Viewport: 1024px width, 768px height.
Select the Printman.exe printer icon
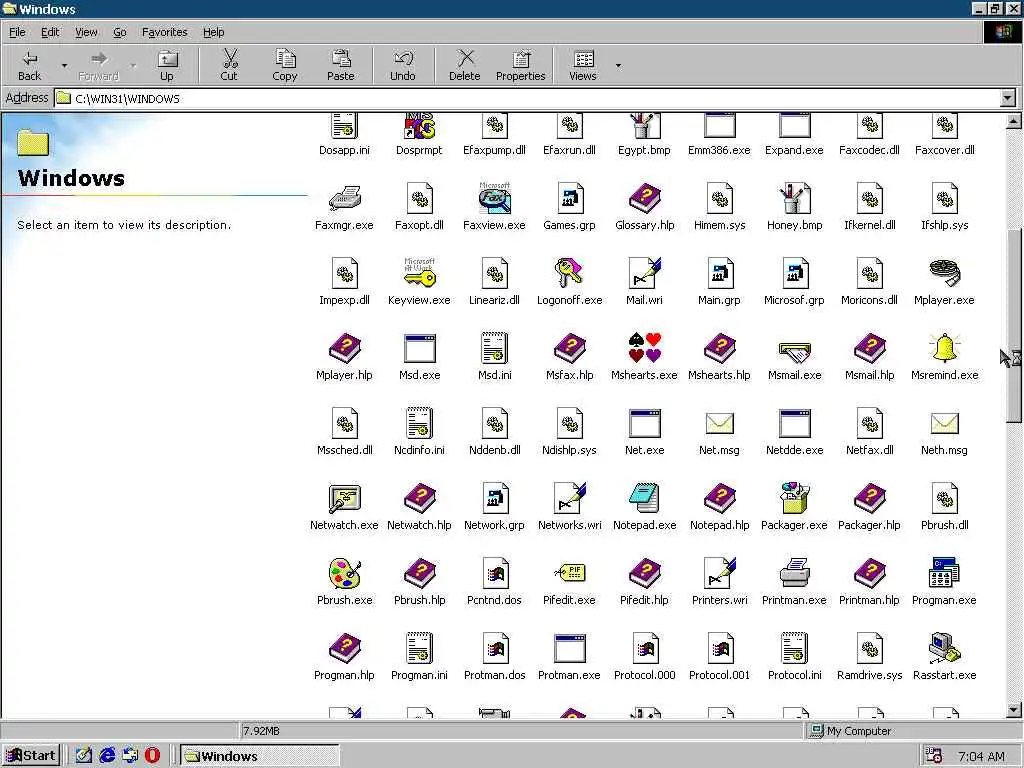(794, 573)
